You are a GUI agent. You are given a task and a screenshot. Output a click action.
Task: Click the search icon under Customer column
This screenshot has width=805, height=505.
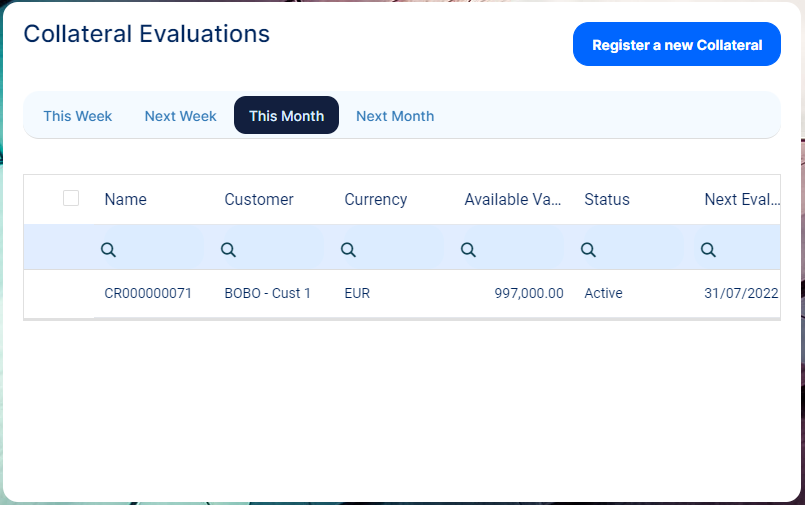pos(228,250)
